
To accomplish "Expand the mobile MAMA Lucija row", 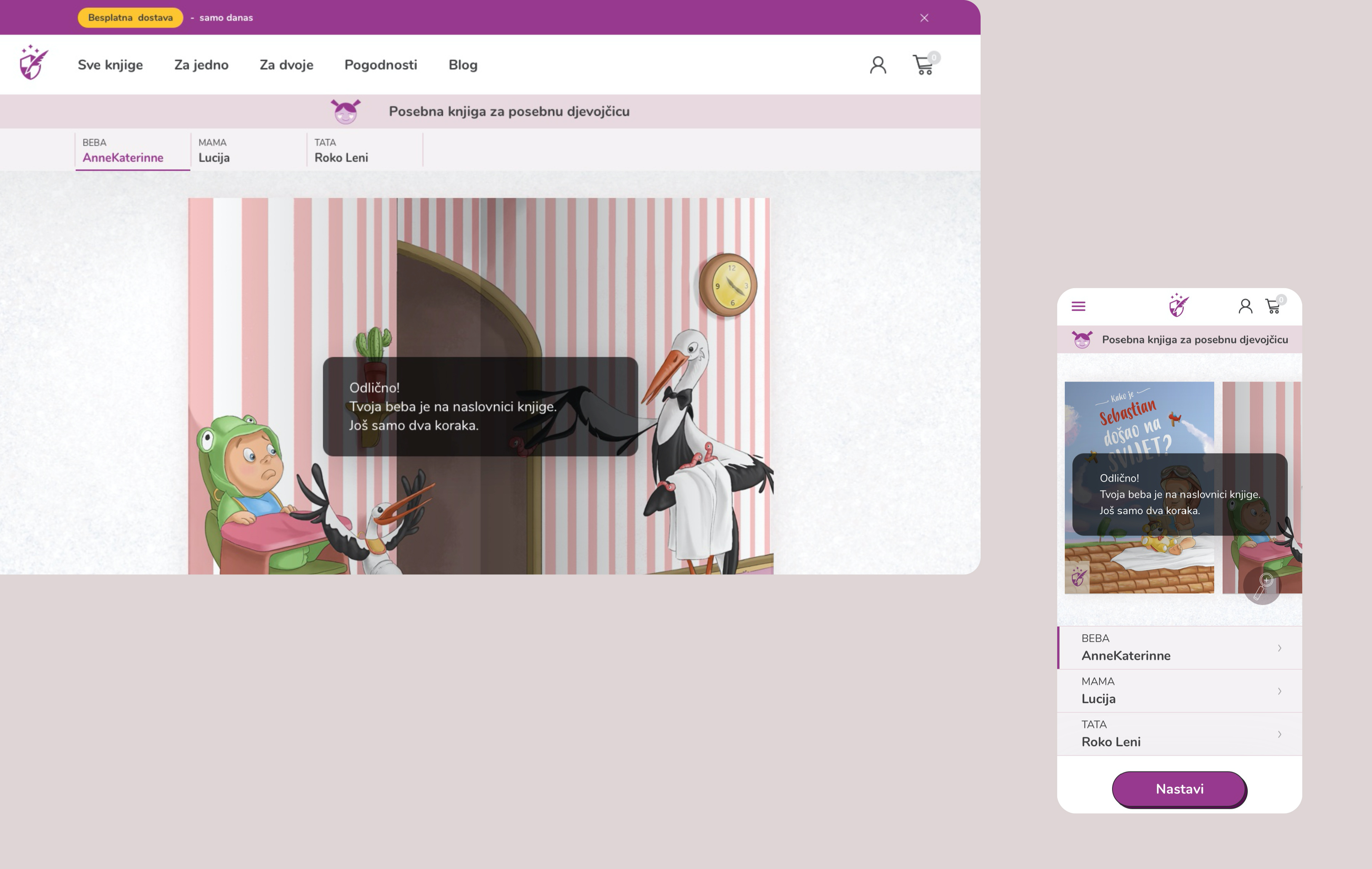I will tap(1180, 691).
